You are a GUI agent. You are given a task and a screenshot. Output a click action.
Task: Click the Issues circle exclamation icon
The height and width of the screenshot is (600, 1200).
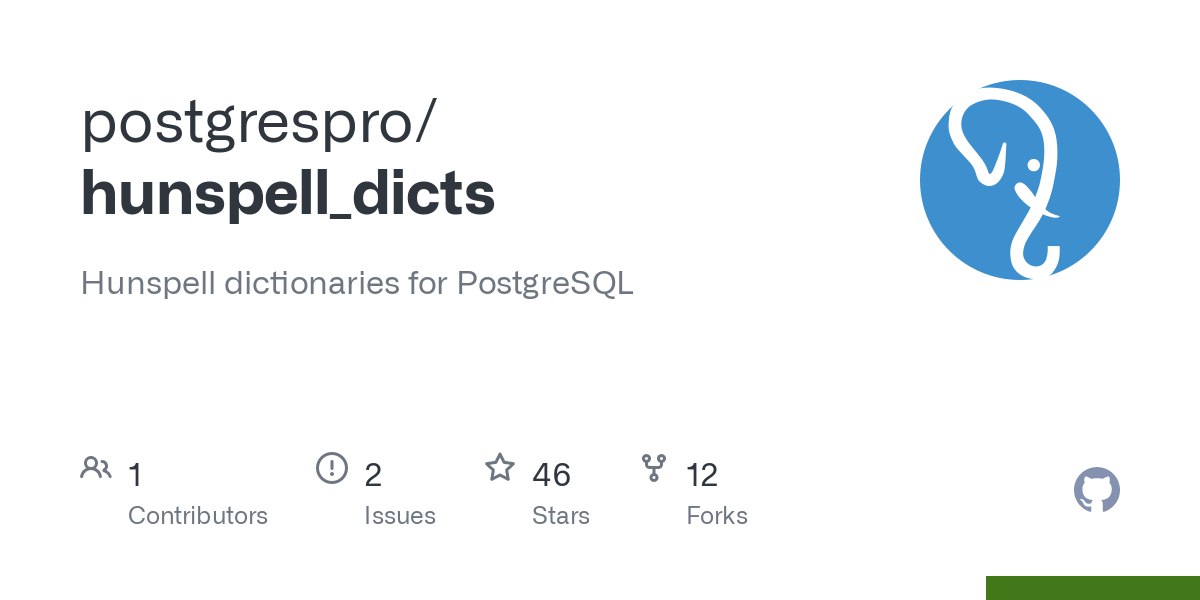[x=331, y=467]
